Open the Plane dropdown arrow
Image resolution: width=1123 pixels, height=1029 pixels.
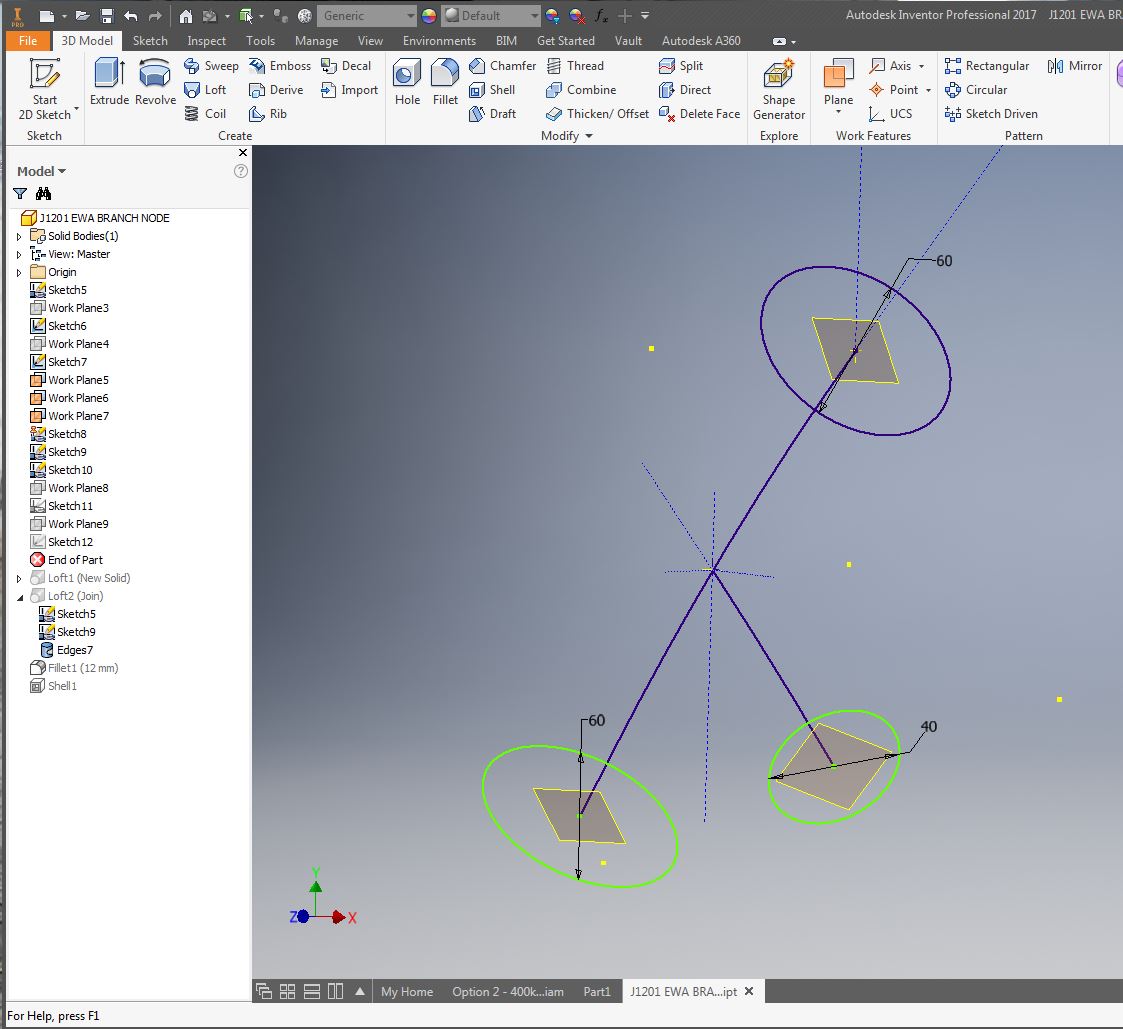pos(838,110)
